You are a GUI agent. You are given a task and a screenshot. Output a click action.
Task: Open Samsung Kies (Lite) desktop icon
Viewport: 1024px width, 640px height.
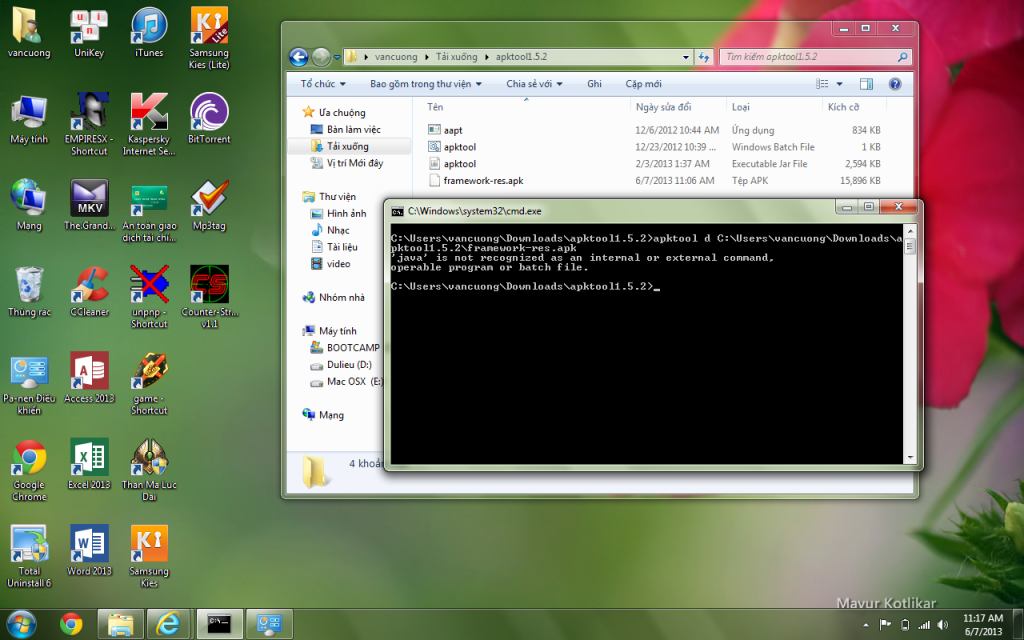[209, 38]
